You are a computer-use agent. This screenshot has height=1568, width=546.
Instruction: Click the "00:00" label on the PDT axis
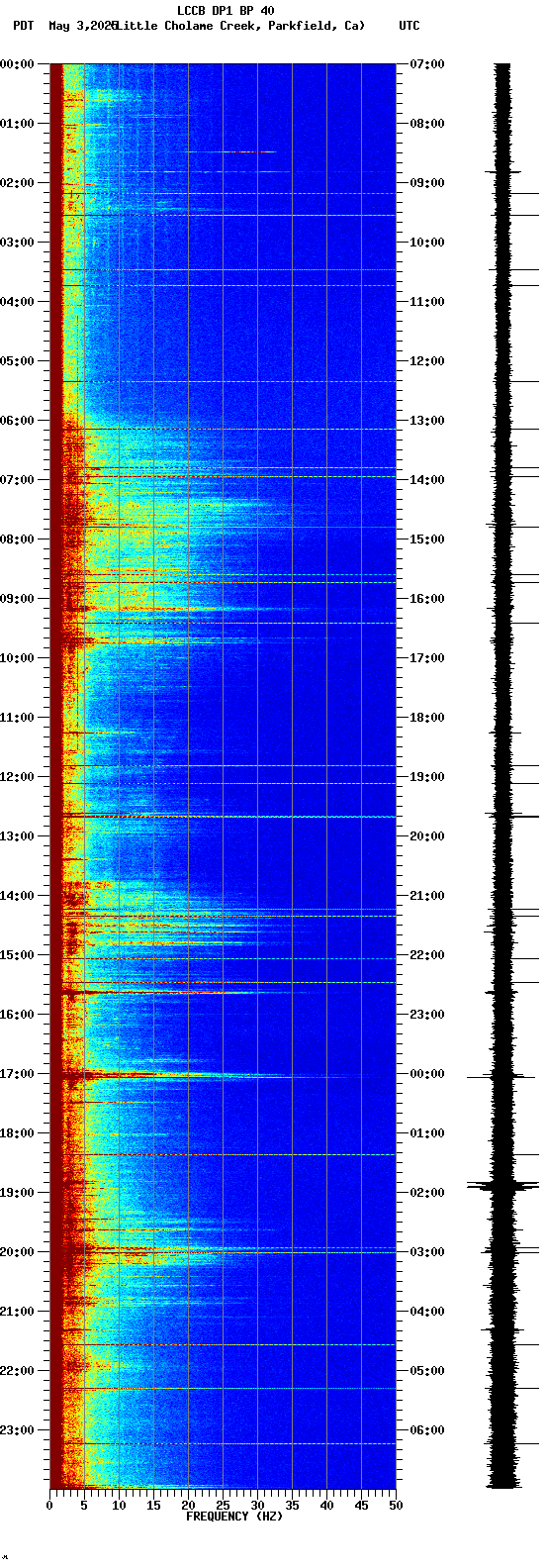coord(17,64)
